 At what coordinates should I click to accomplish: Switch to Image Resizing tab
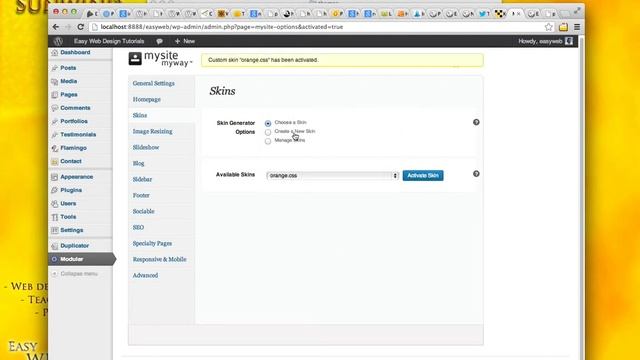tap(152, 131)
